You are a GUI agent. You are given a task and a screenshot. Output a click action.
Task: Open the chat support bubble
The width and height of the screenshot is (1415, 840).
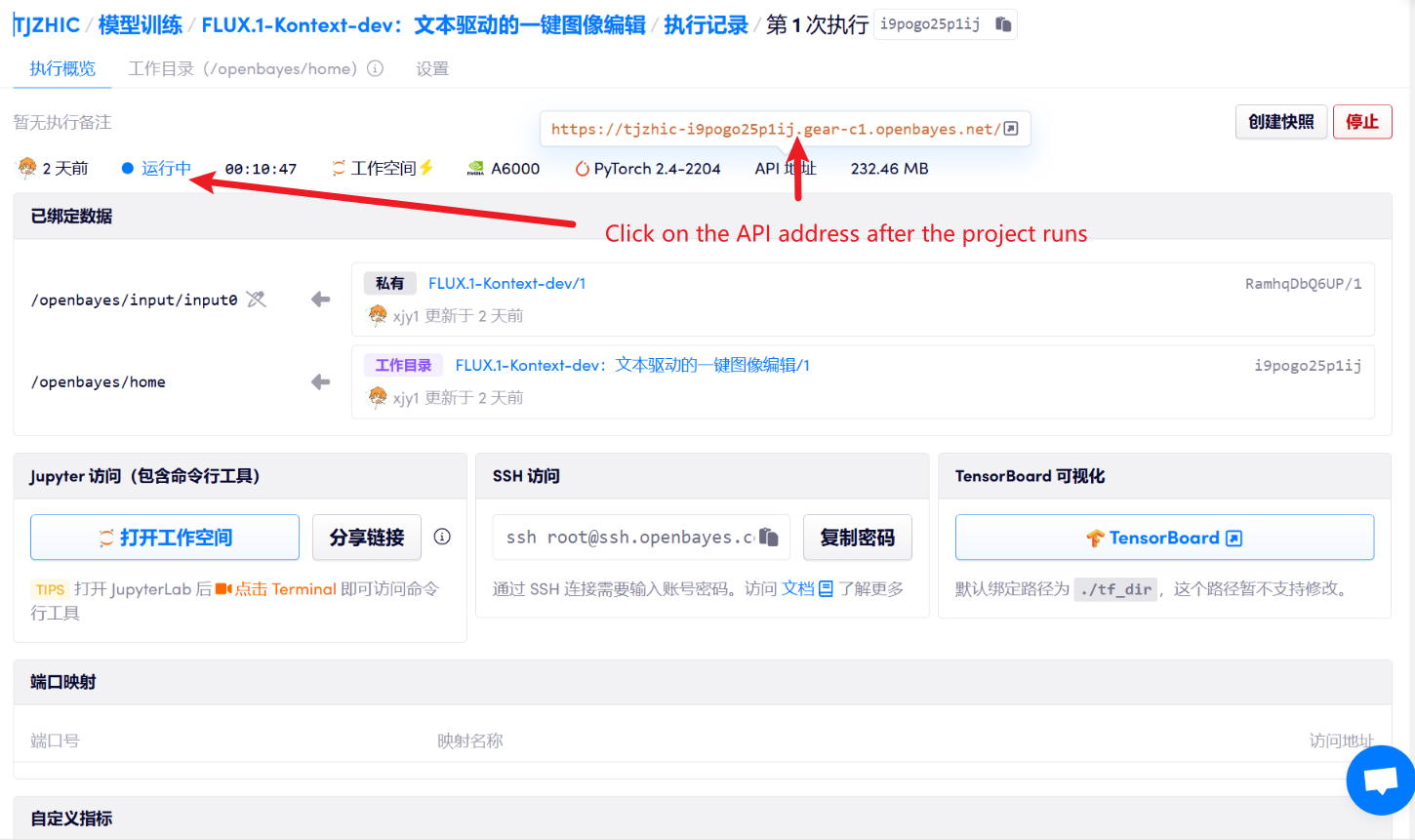(1380, 780)
